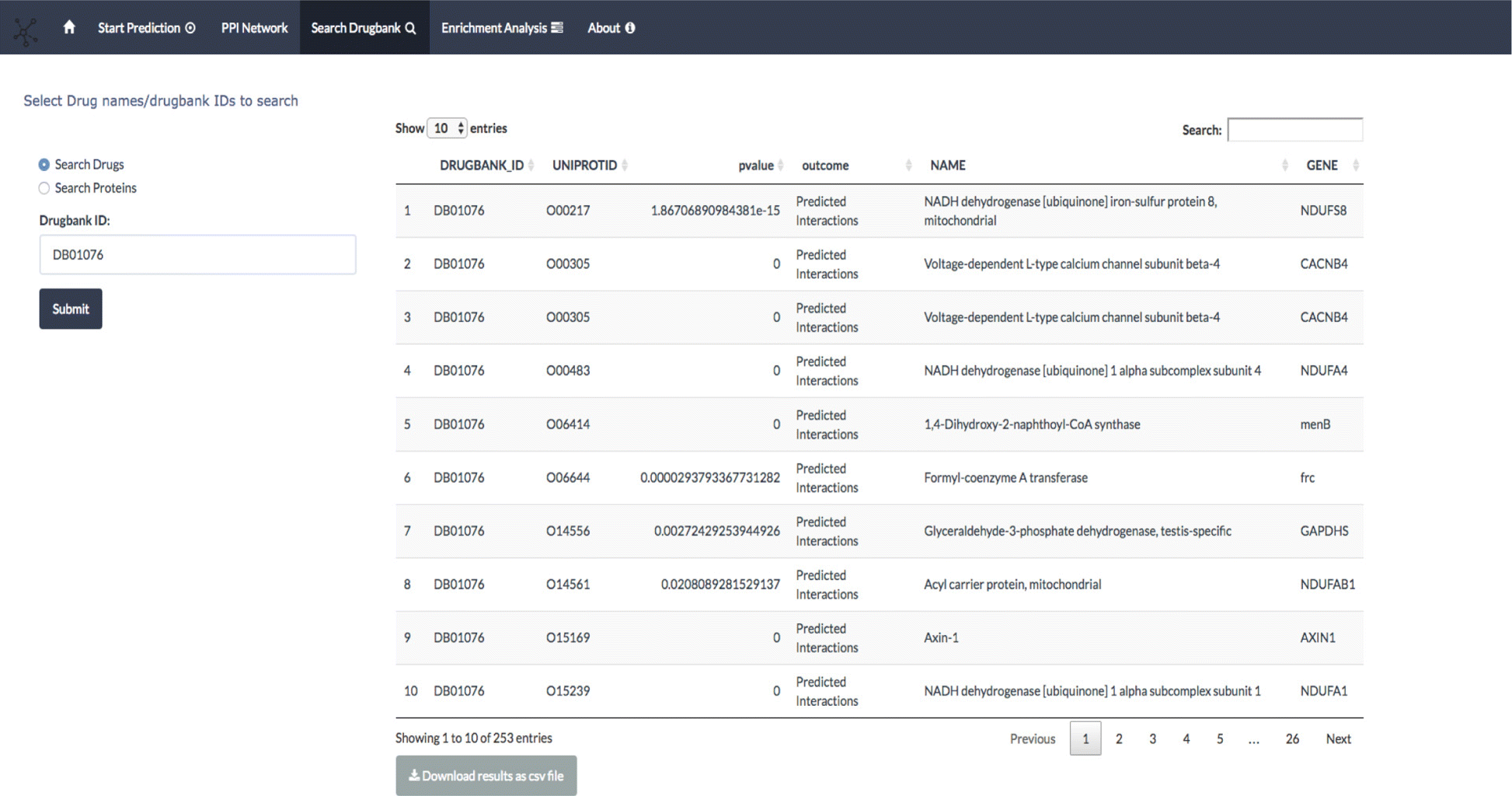This screenshot has height=796, width=1512.
Task: Click gene name menB
Action: [x=1315, y=424]
